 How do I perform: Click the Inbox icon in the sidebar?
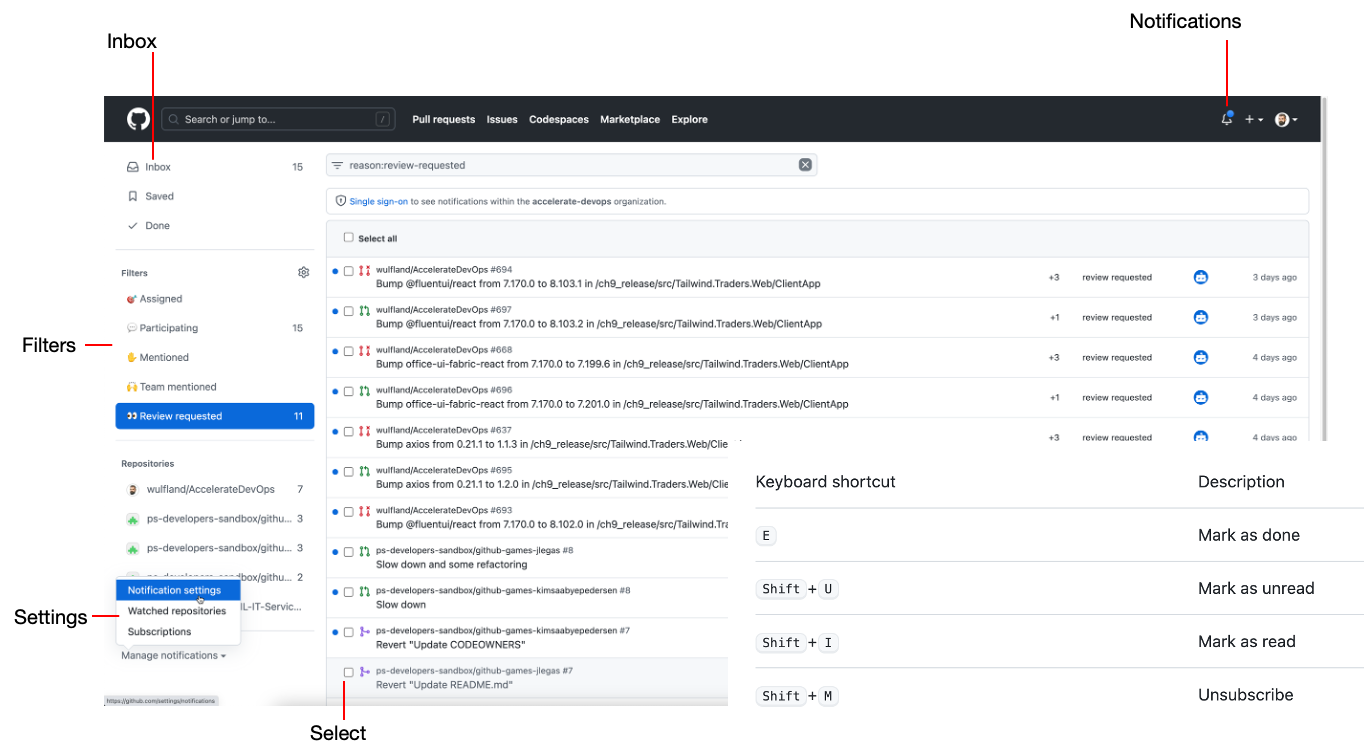[x=133, y=166]
